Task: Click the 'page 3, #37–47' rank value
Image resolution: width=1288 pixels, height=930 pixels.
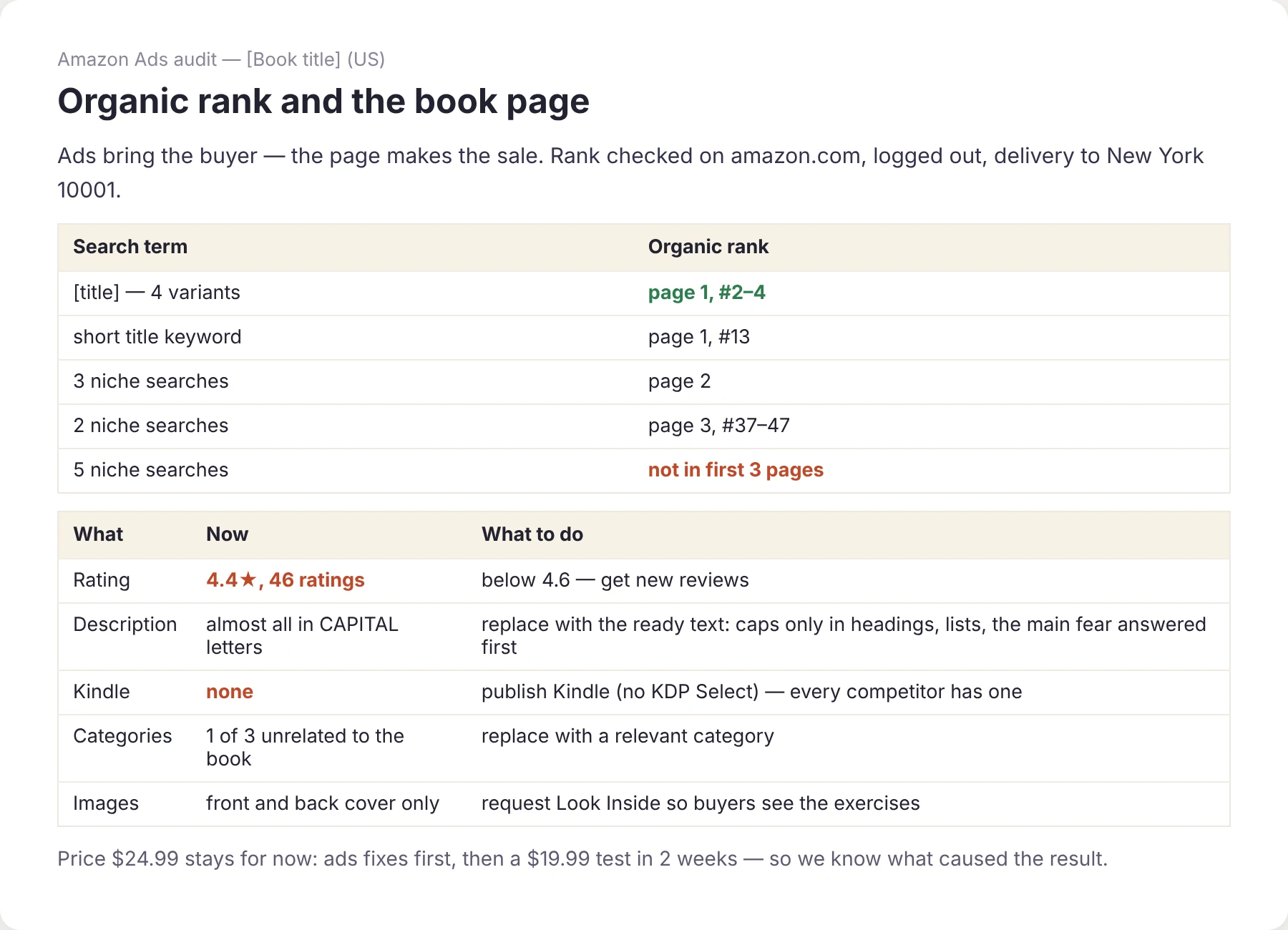Action: 718,426
